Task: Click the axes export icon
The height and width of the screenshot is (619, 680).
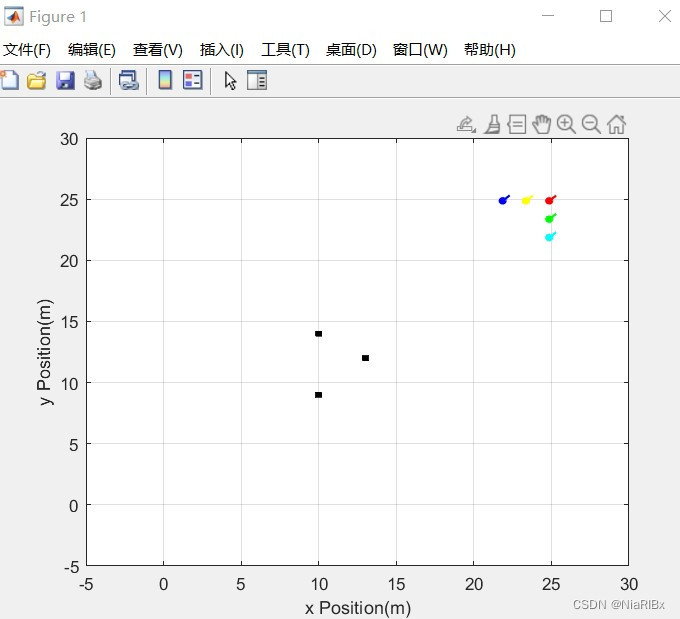Action: (x=466, y=124)
